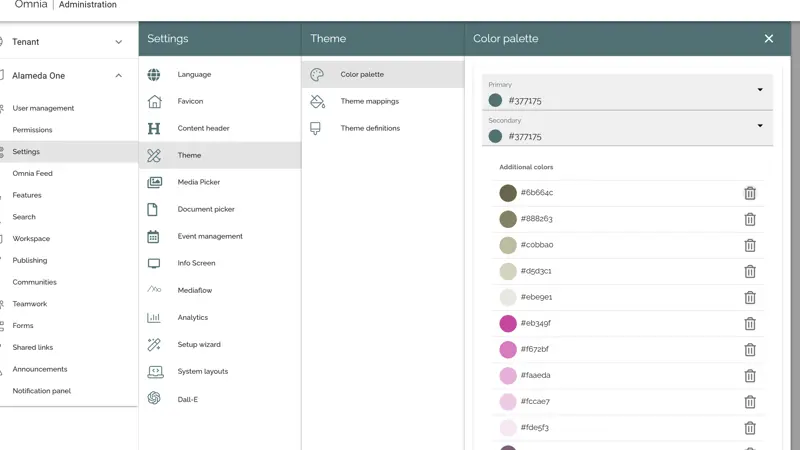The image size is (800, 450).
Task: Open Permissions in the sidebar
Action: click(x=32, y=130)
